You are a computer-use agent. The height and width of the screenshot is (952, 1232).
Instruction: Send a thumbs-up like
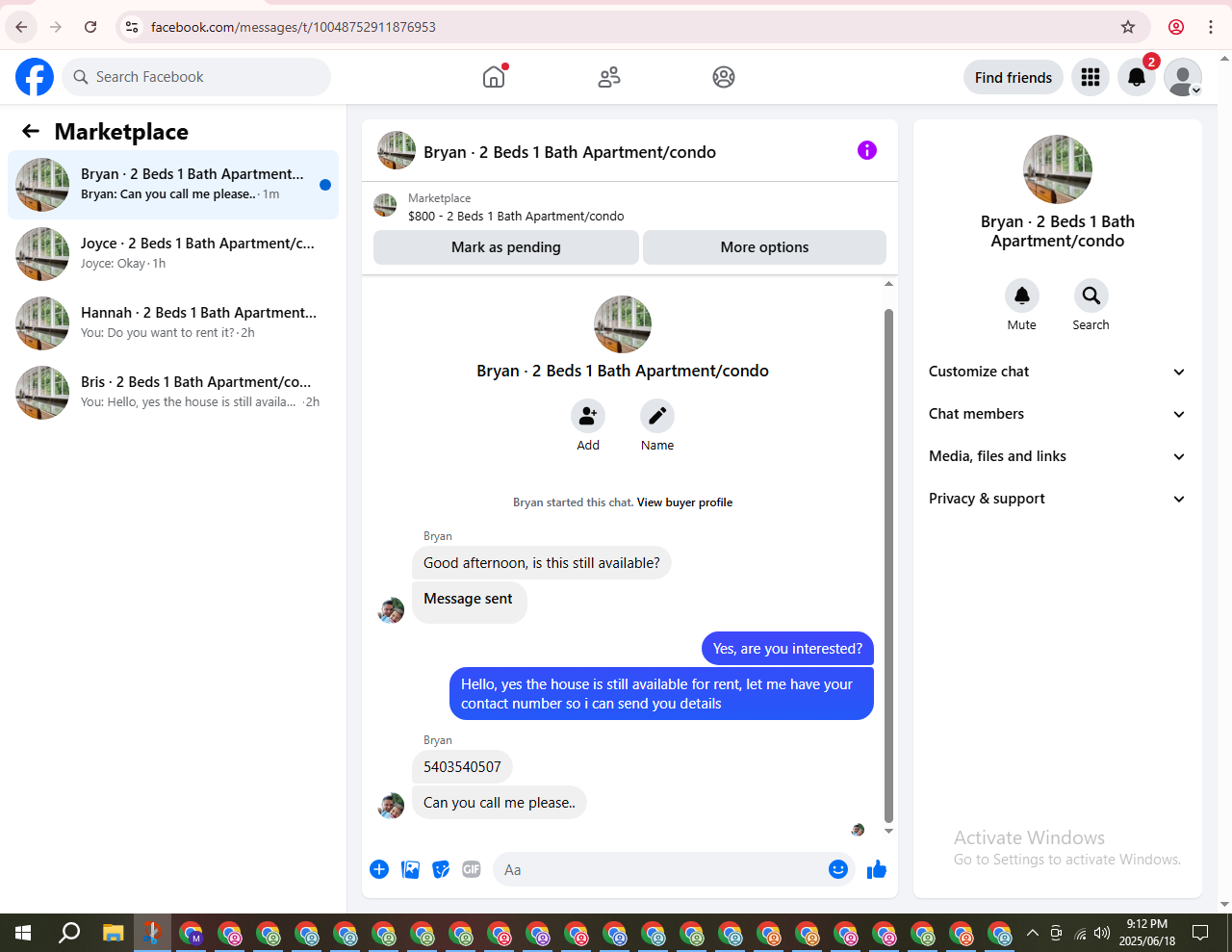click(x=877, y=869)
